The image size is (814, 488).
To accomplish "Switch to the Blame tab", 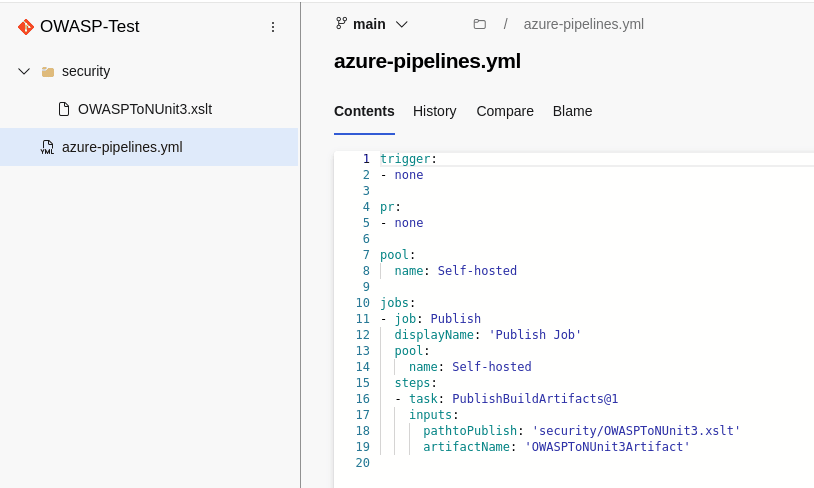I will [572, 111].
